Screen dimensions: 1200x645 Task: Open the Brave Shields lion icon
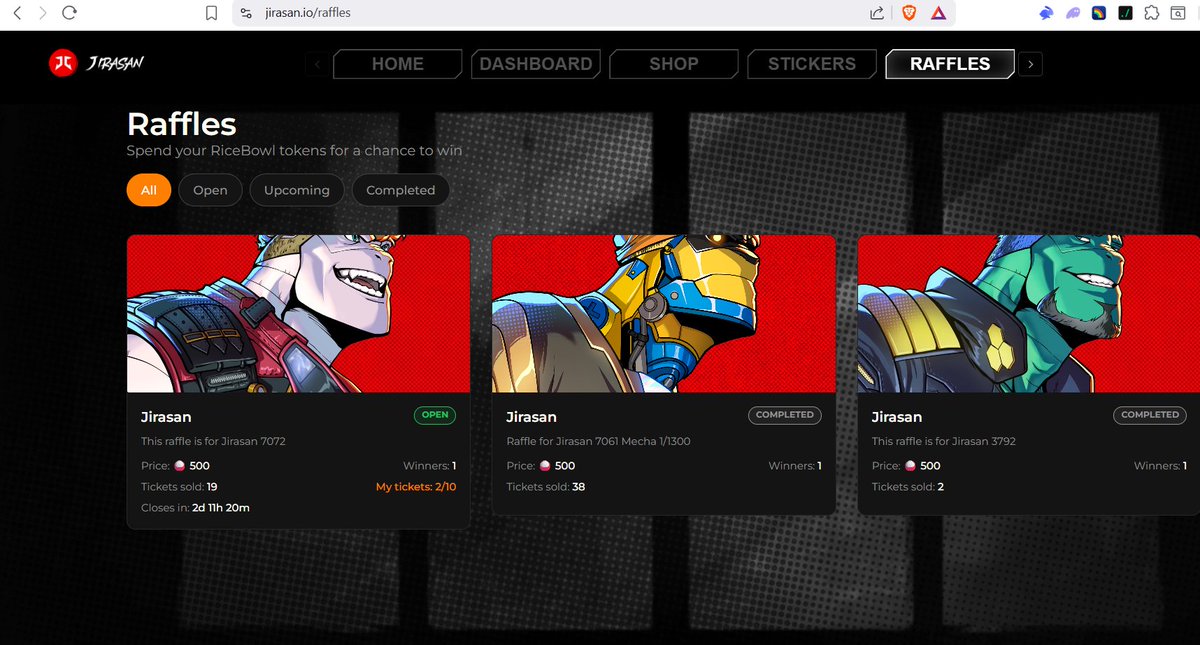click(x=909, y=13)
